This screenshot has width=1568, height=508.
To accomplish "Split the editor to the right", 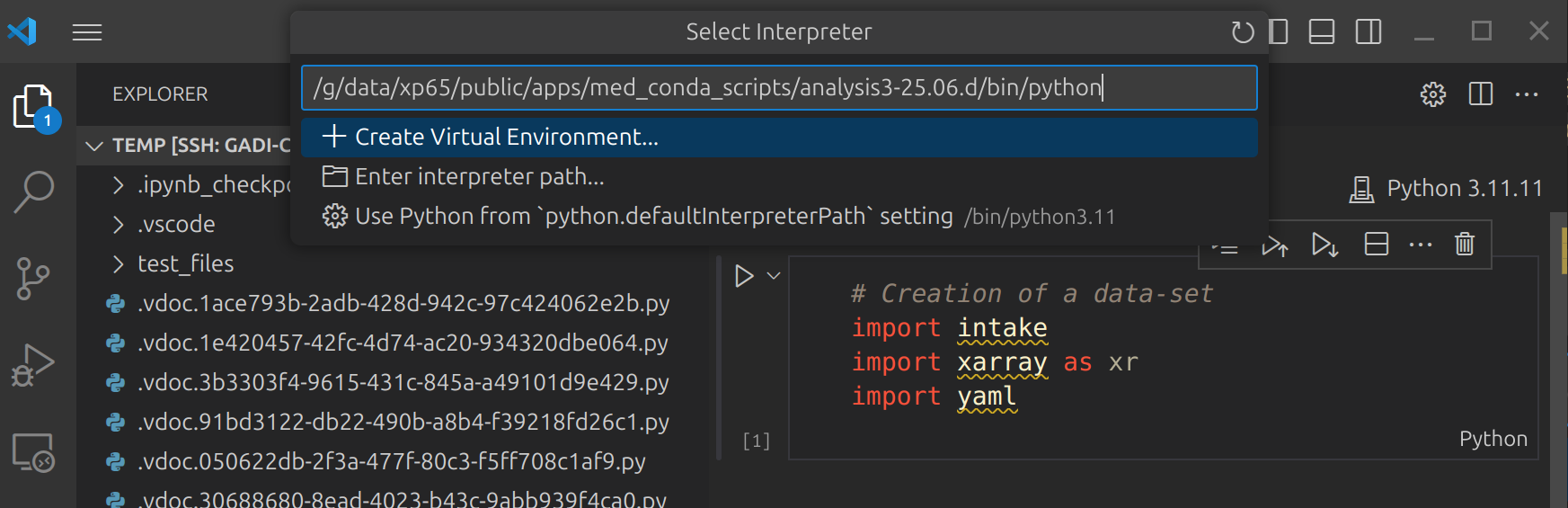I will coord(1481,94).
